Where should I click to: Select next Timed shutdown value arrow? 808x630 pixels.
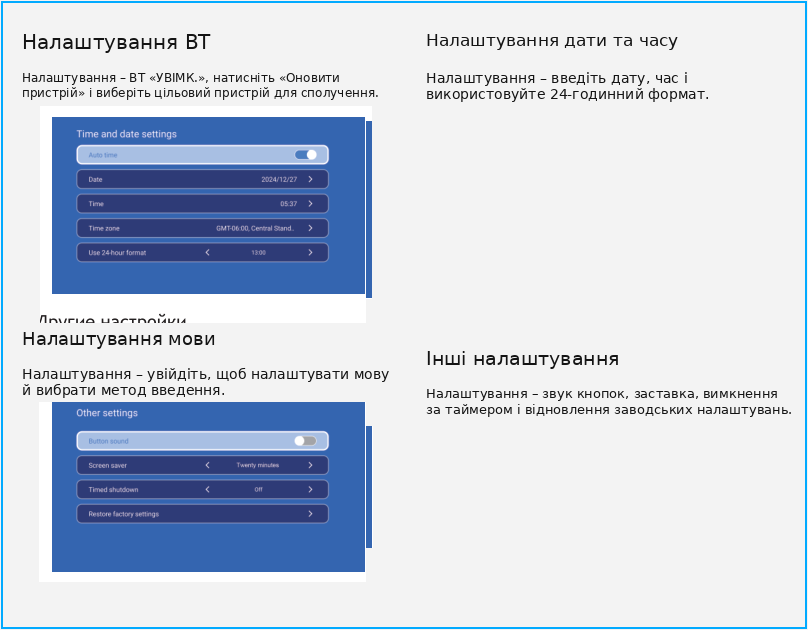(x=310, y=489)
